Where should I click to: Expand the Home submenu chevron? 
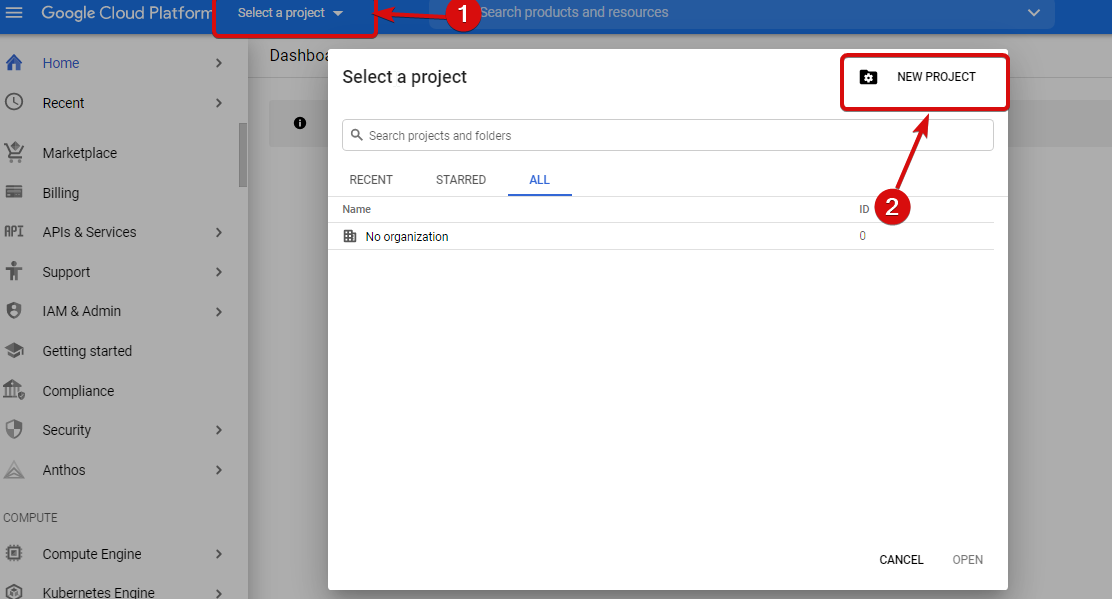click(219, 63)
